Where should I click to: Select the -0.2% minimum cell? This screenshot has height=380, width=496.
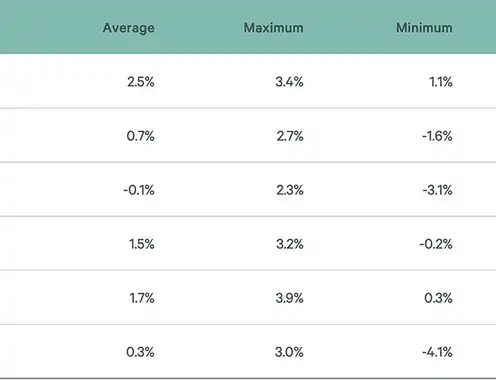click(436, 244)
